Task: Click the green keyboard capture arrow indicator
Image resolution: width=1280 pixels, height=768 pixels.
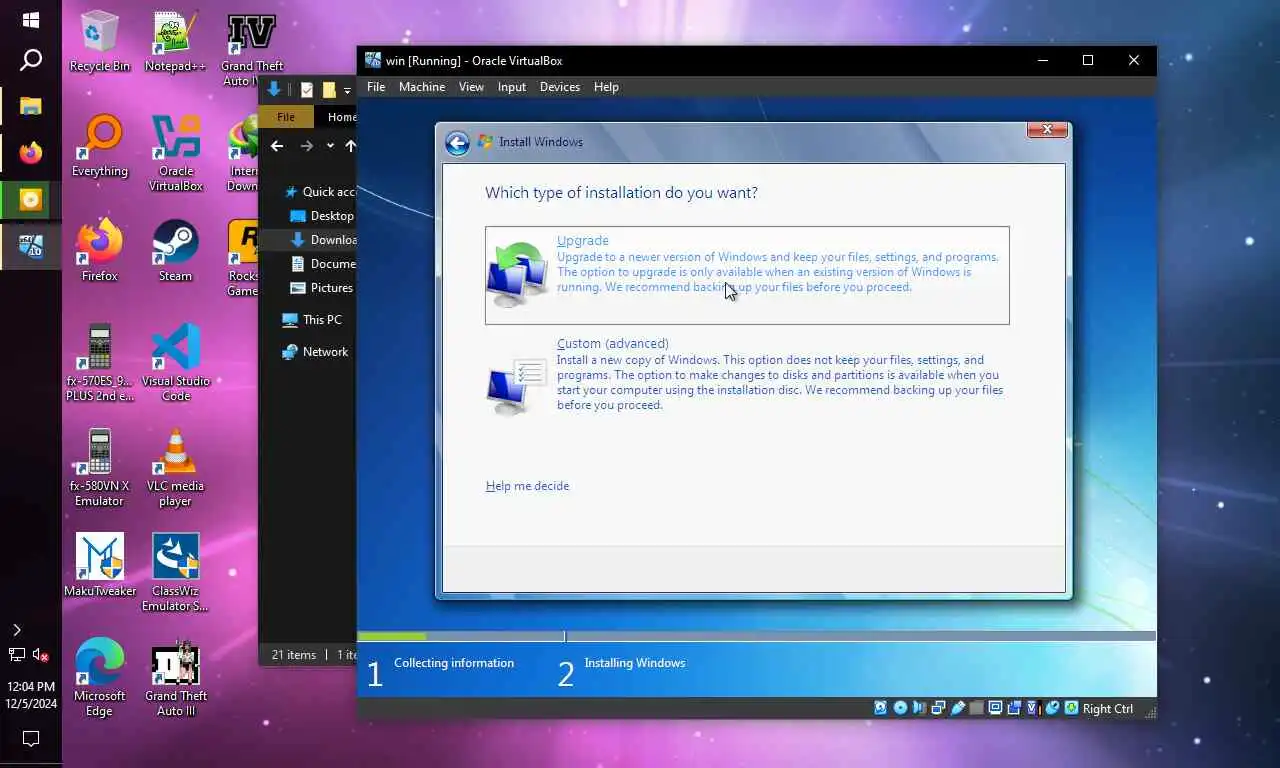Action: pos(1071,708)
